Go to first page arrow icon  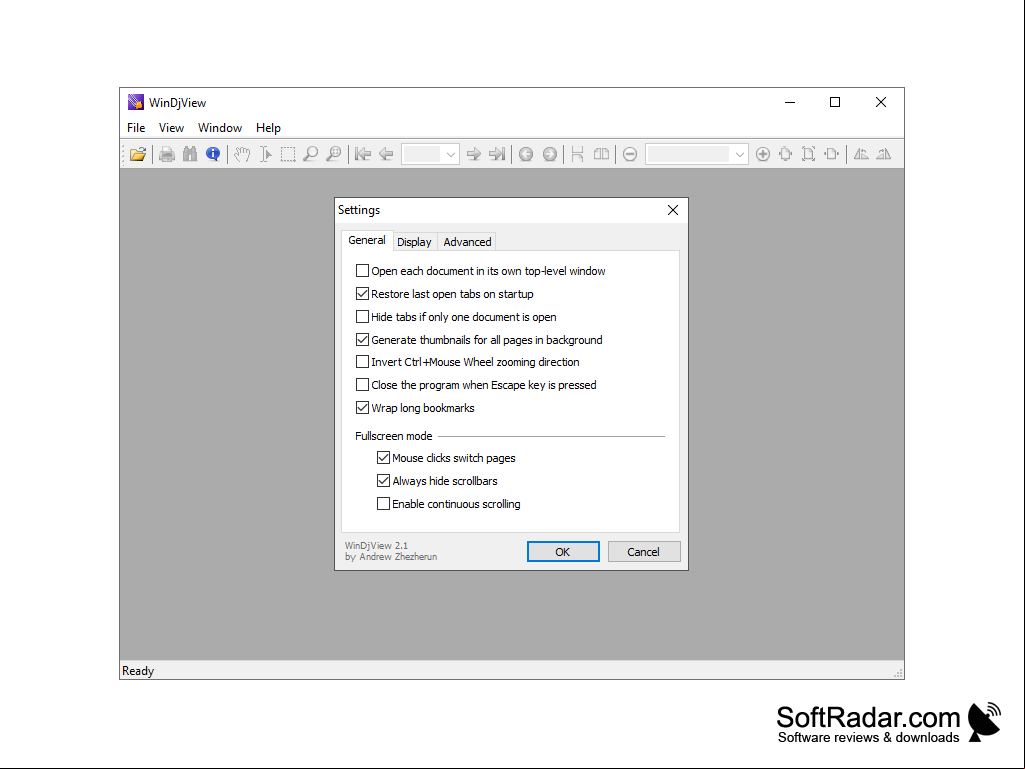(x=363, y=154)
